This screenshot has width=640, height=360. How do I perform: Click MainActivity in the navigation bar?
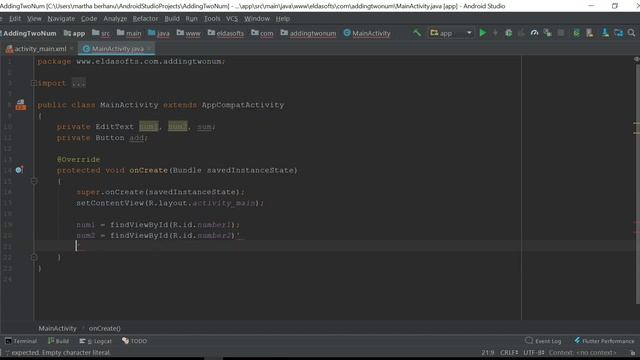pyautogui.click(x=367, y=33)
